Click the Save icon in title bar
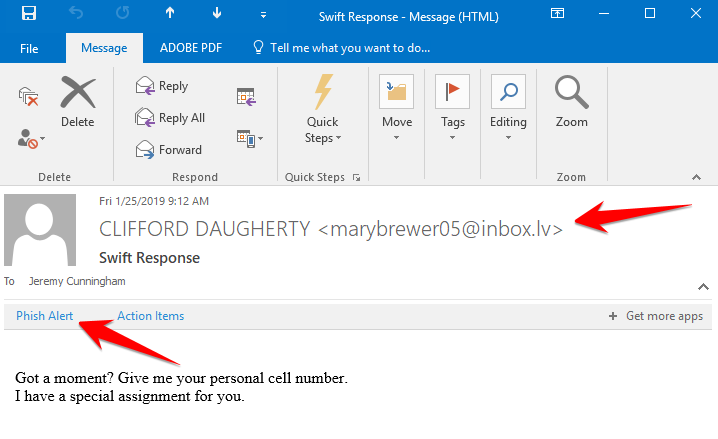 (28, 15)
